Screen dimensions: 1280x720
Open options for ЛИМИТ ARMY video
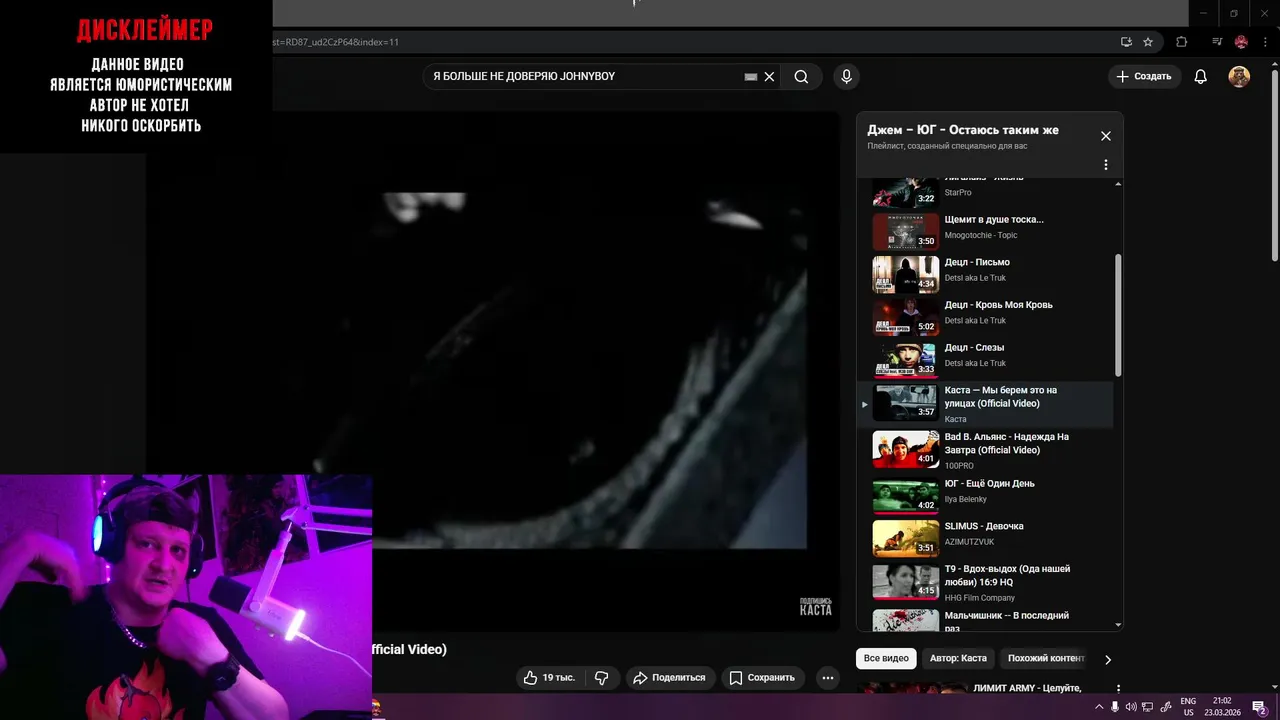pyautogui.click(x=1118, y=689)
